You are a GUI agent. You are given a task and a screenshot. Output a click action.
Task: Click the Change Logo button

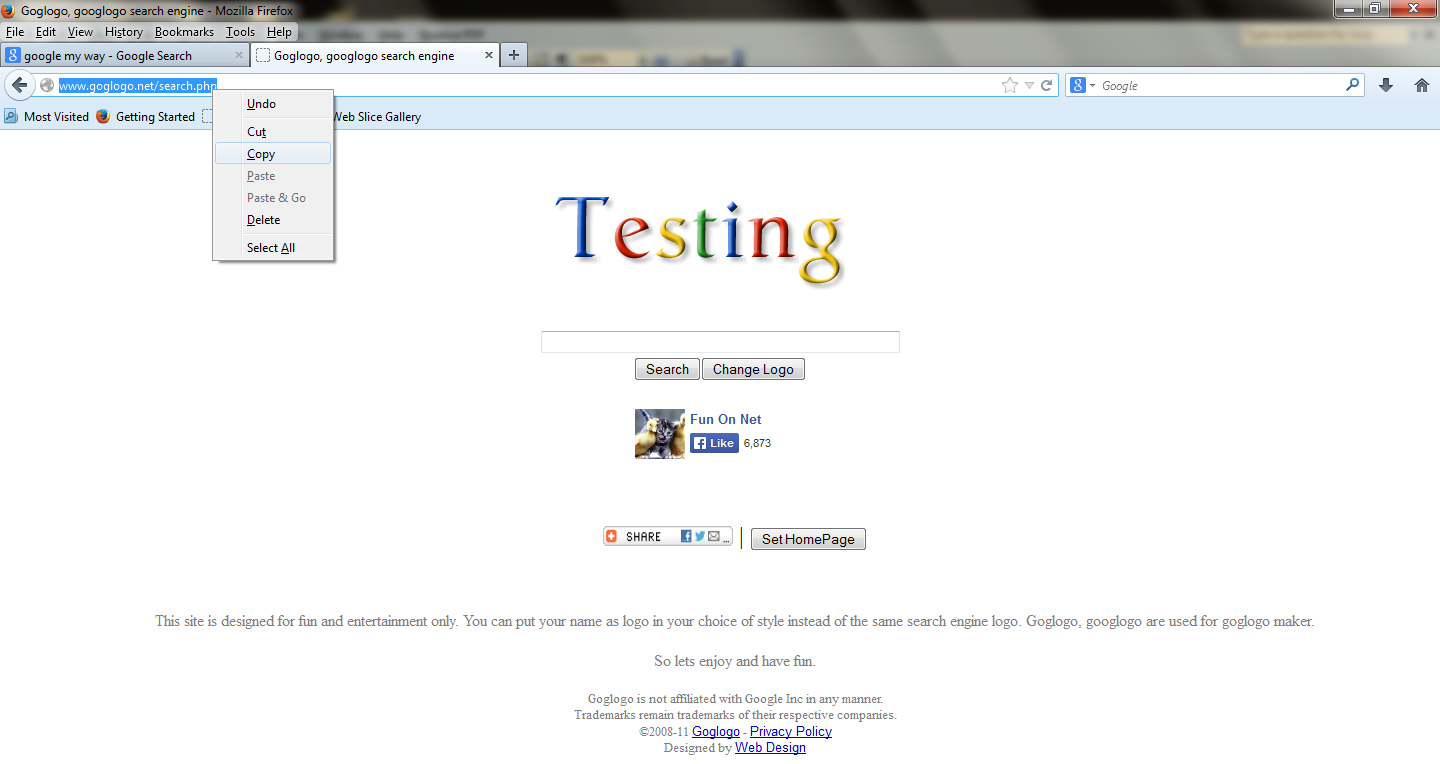click(753, 369)
